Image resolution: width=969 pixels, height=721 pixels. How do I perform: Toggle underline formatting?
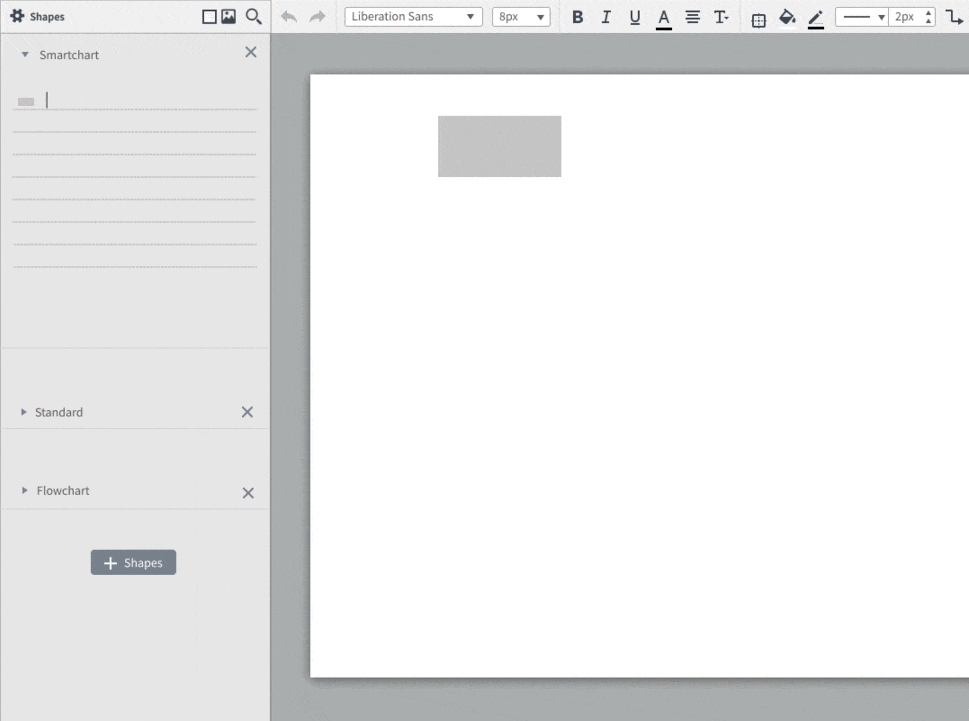point(635,17)
